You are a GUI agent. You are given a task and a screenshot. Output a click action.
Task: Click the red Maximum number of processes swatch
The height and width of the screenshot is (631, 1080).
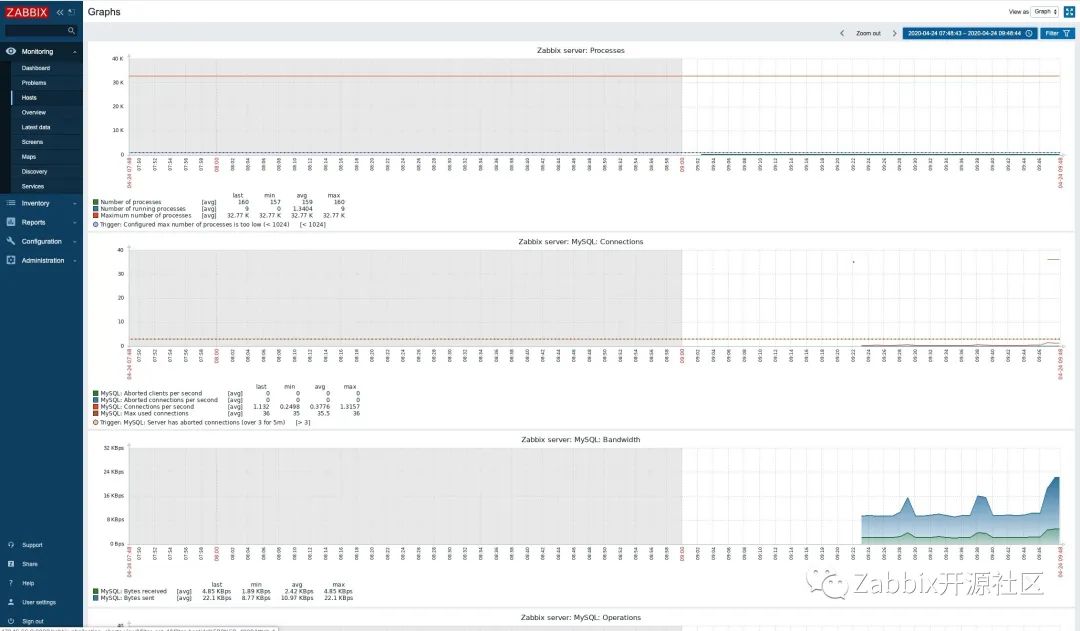click(96, 216)
